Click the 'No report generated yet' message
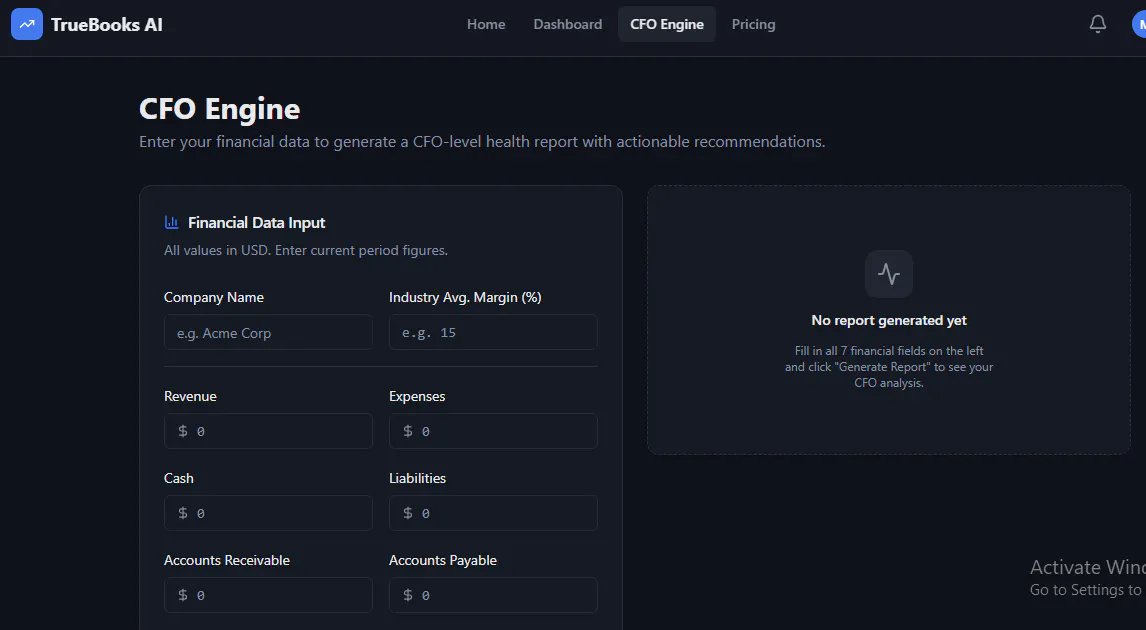1146x630 pixels. pyautogui.click(x=889, y=320)
